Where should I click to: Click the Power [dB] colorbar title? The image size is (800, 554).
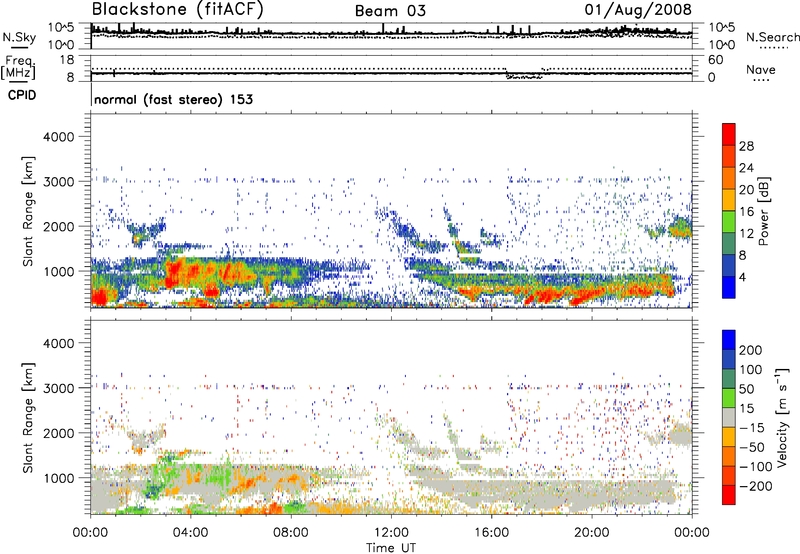(763, 211)
